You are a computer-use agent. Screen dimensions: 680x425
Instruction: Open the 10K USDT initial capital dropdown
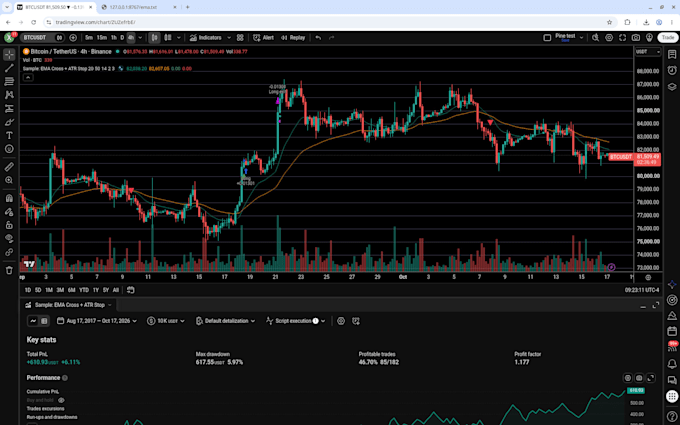click(x=166, y=321)
